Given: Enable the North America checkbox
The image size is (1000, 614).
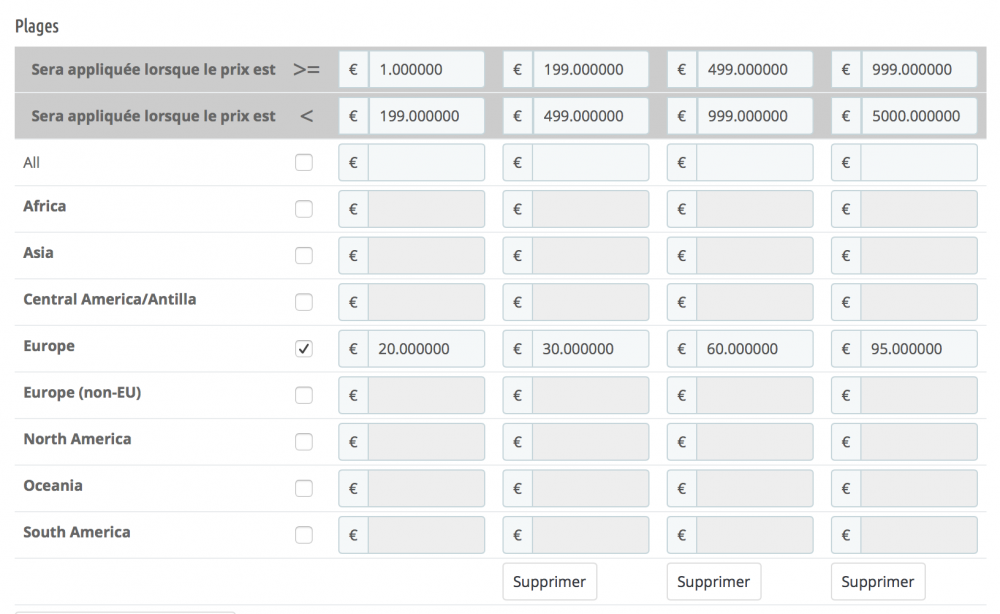Looking at the screenshot, I should click(x=304, y=442).
